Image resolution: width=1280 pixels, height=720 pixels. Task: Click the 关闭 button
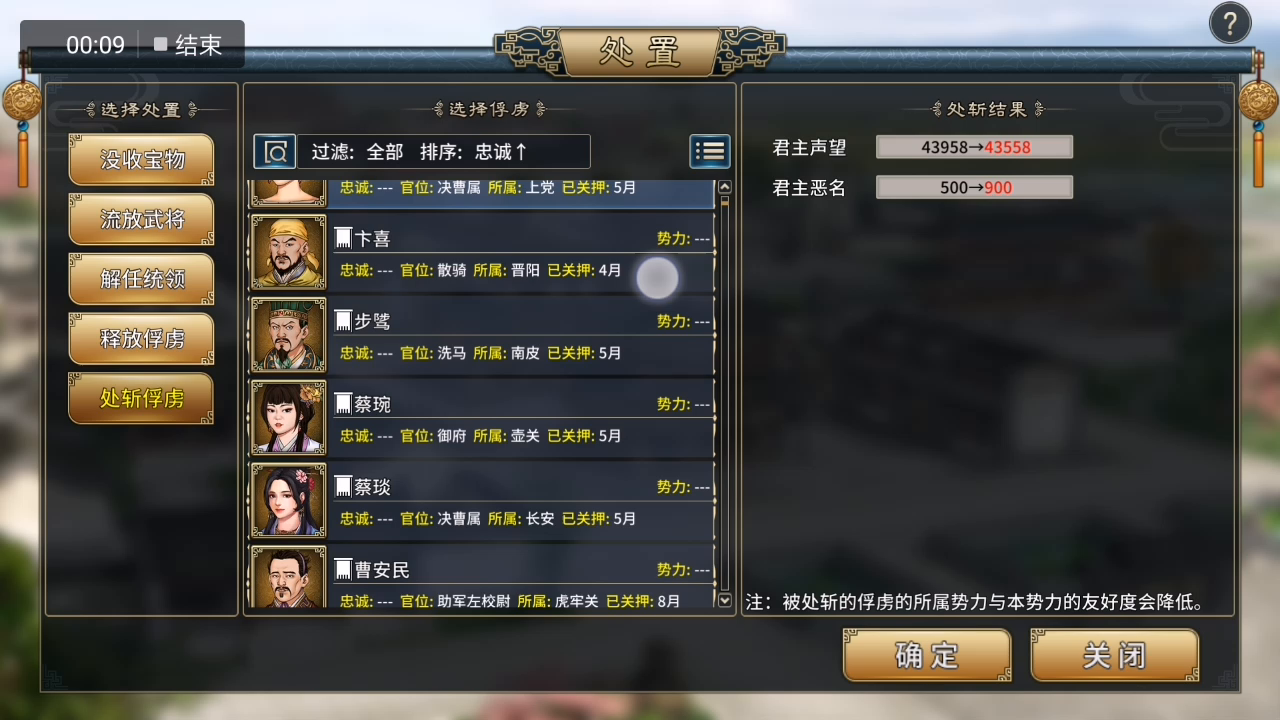click(1114, 656)
